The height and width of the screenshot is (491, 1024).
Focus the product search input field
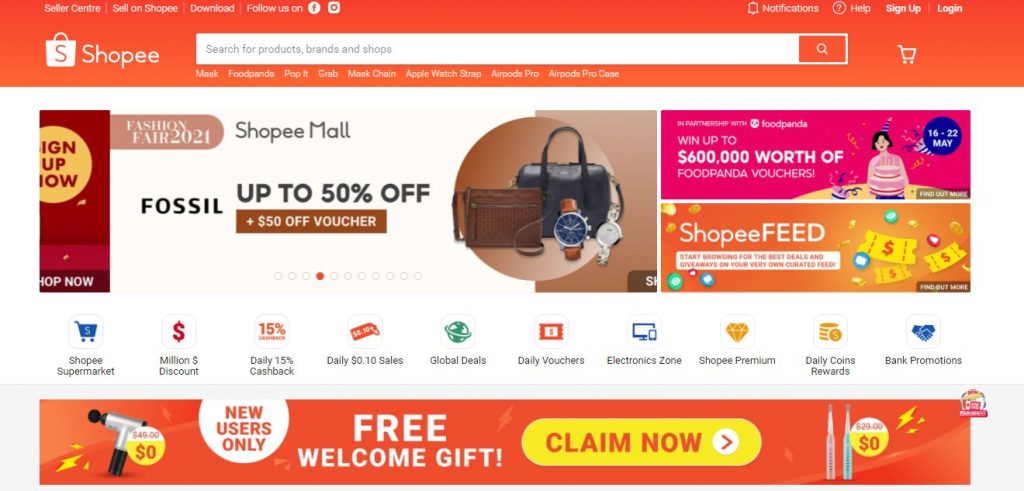(x=497, y=49)
